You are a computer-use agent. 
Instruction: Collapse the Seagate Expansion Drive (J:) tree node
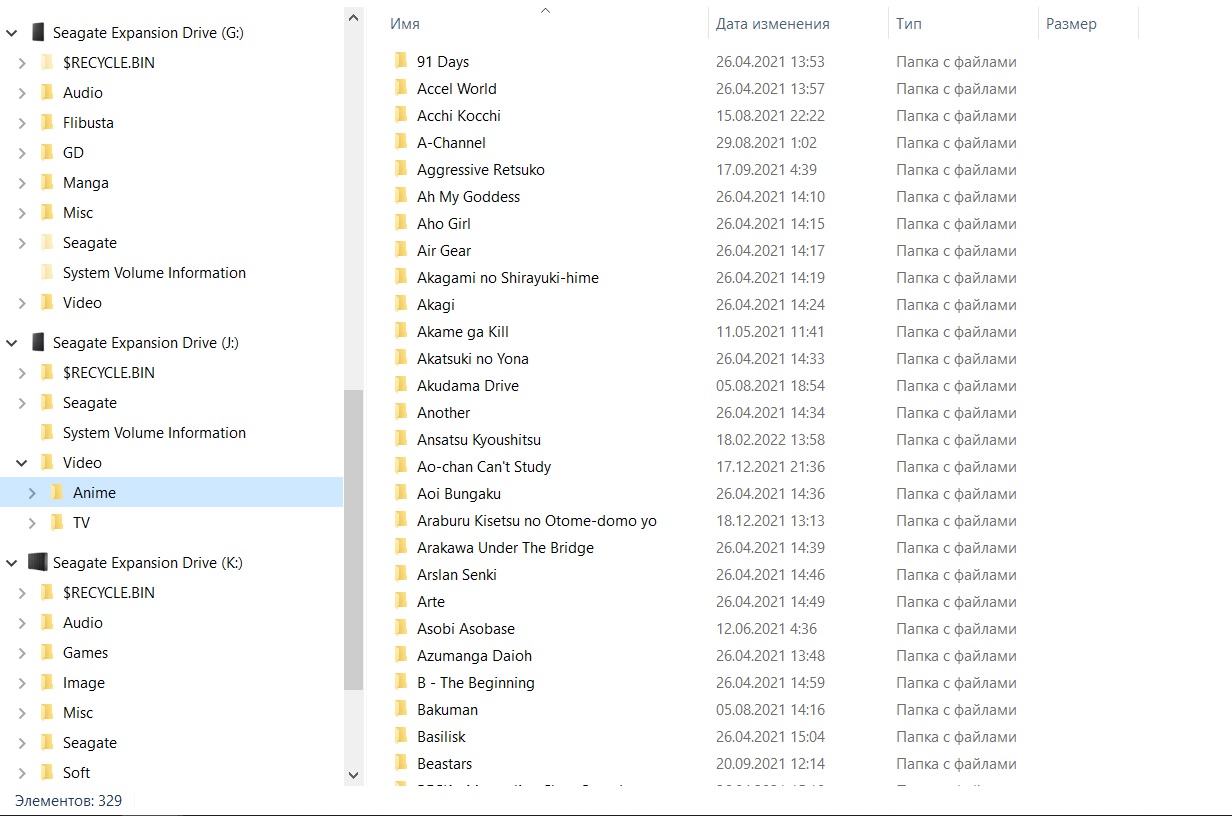(x=12, y=343)
